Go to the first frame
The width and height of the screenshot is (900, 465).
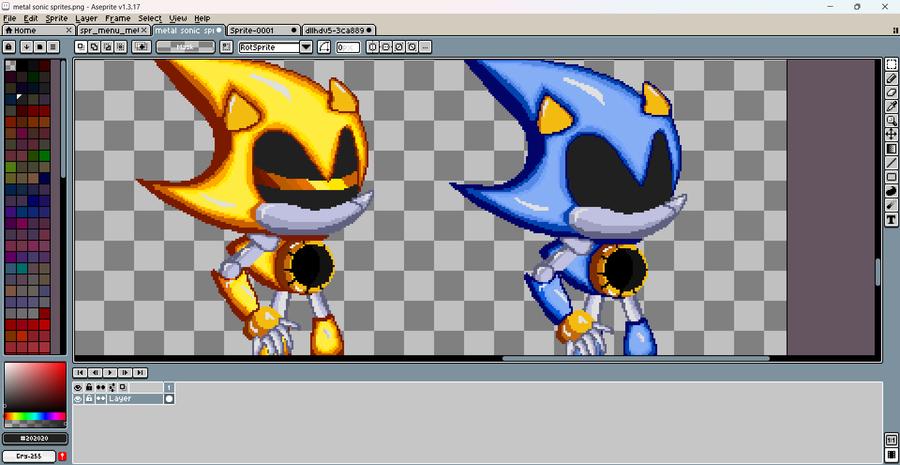80,373
